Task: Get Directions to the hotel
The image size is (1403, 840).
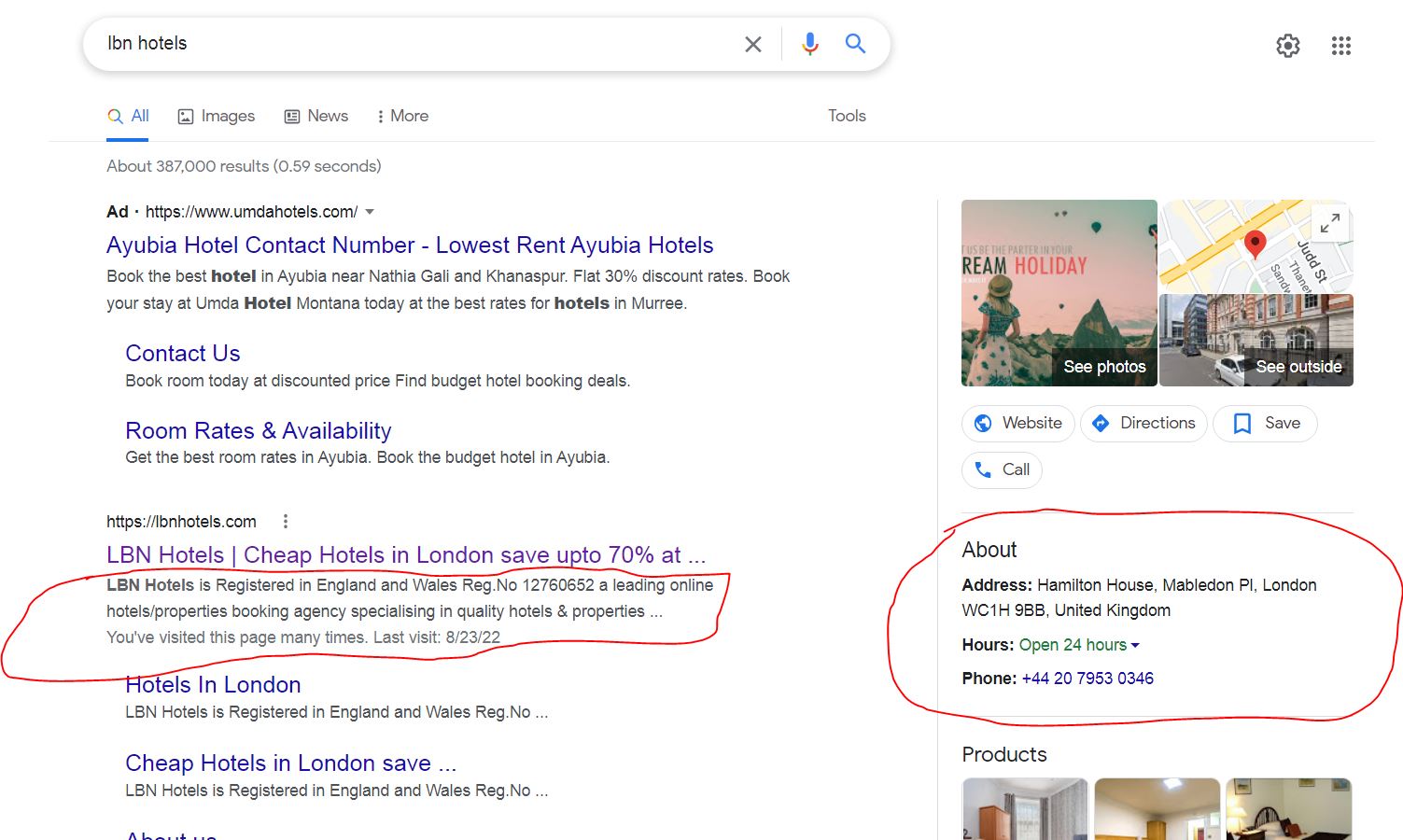Action: pos(1144,424)
